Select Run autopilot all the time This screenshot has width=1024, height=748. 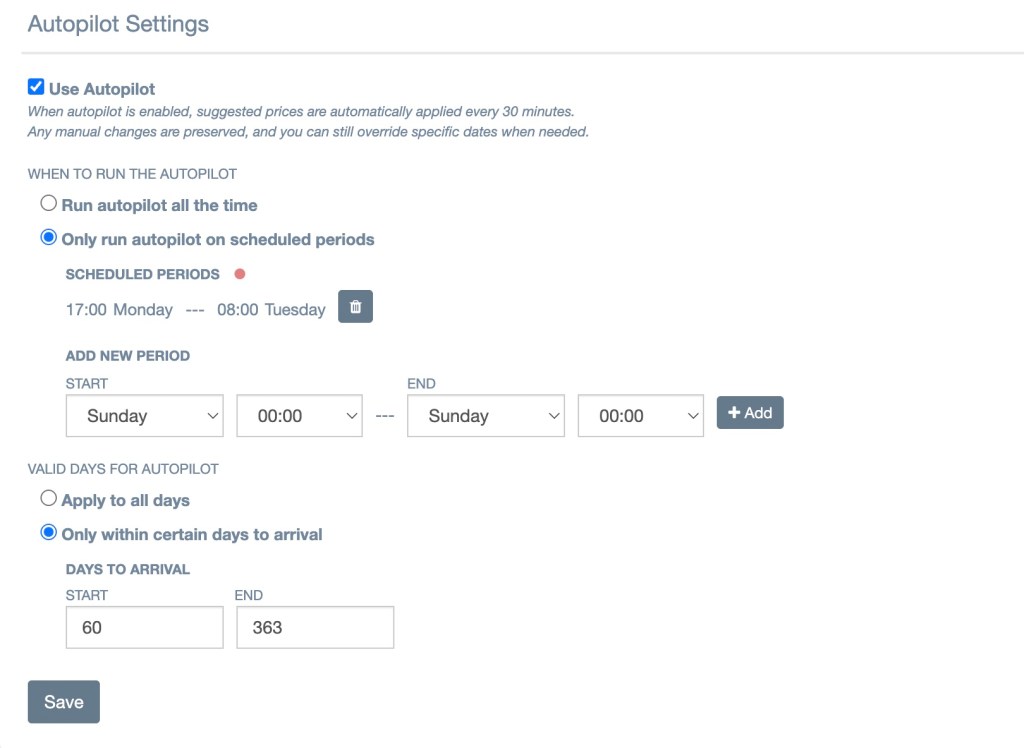48,204
